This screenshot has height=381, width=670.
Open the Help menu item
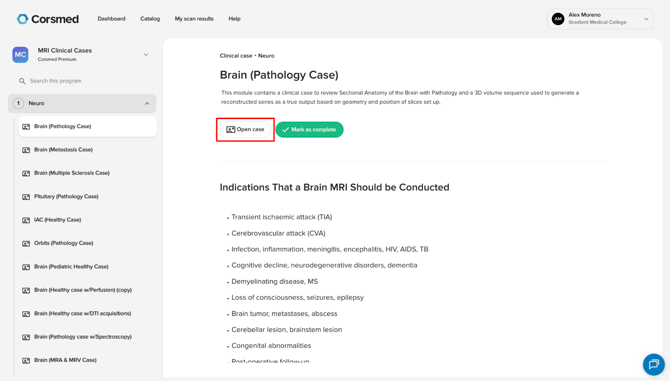[x=234, y=19]
